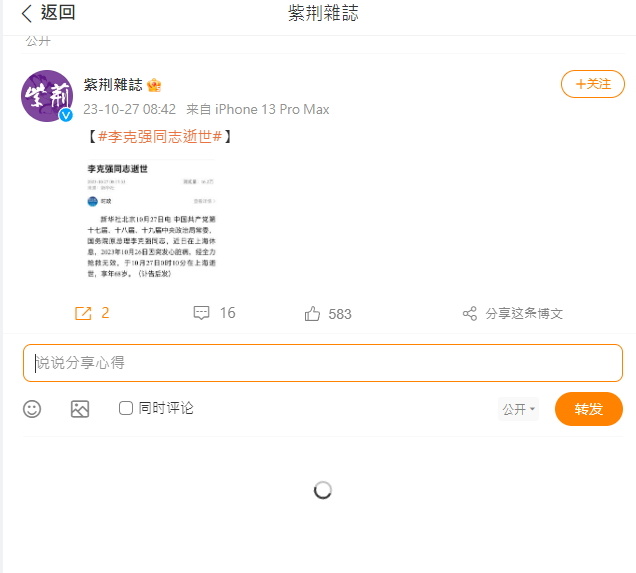Open comments via the speech bubble icon
The image size is (636, 573).
(x=201, y=313)
